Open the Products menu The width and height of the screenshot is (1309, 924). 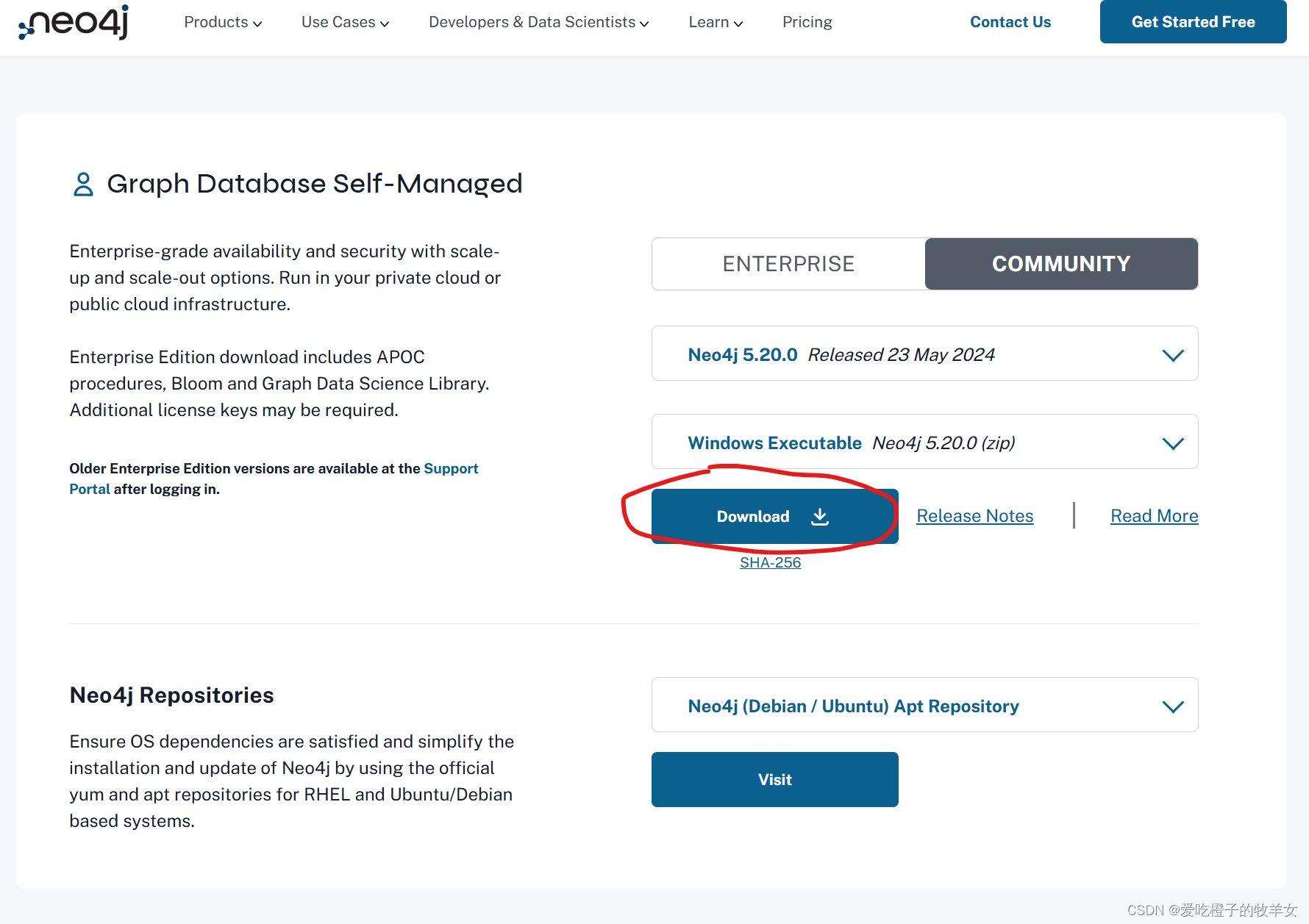pyautogui.click(x=223, y=22)
